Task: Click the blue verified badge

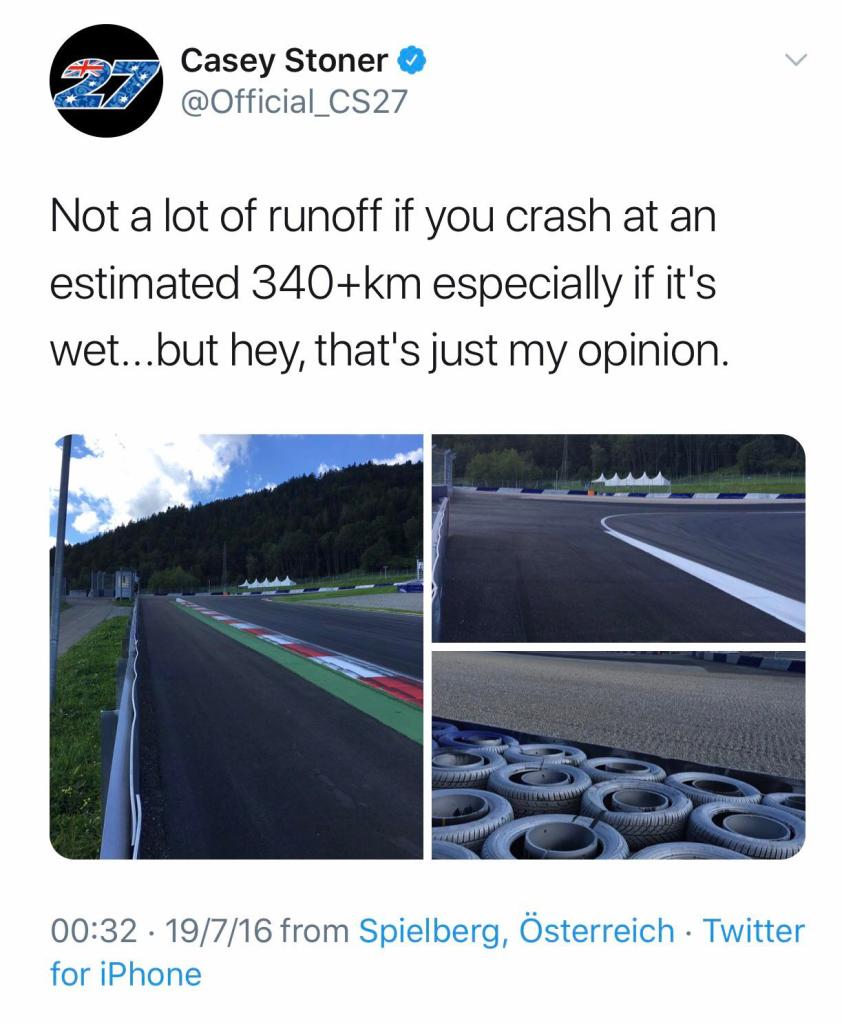Action: pyautogui.click(x=413, y=61)
